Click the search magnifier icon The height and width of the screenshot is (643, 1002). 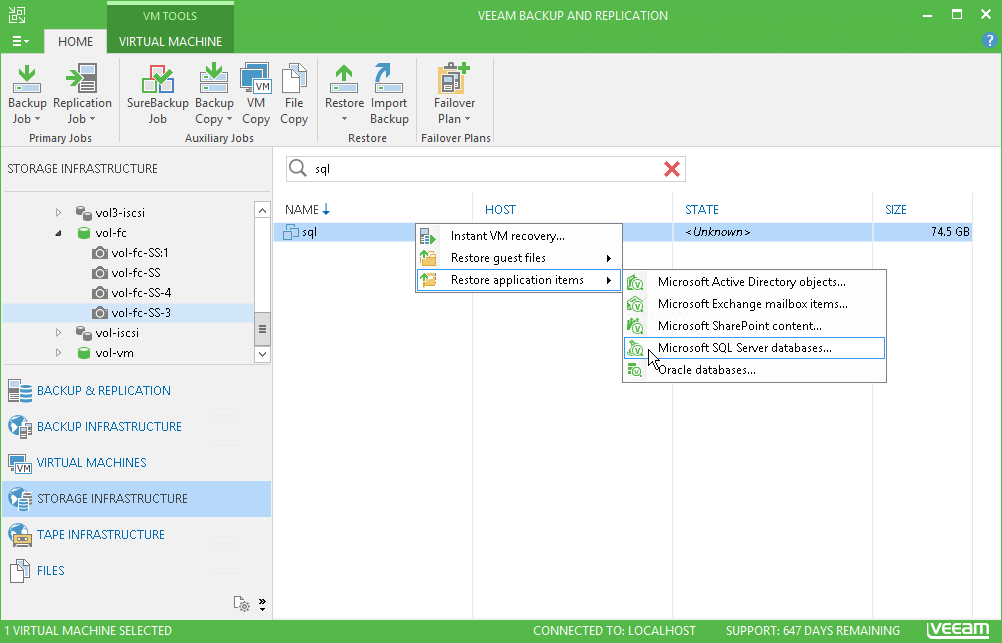tap(298, 169)
